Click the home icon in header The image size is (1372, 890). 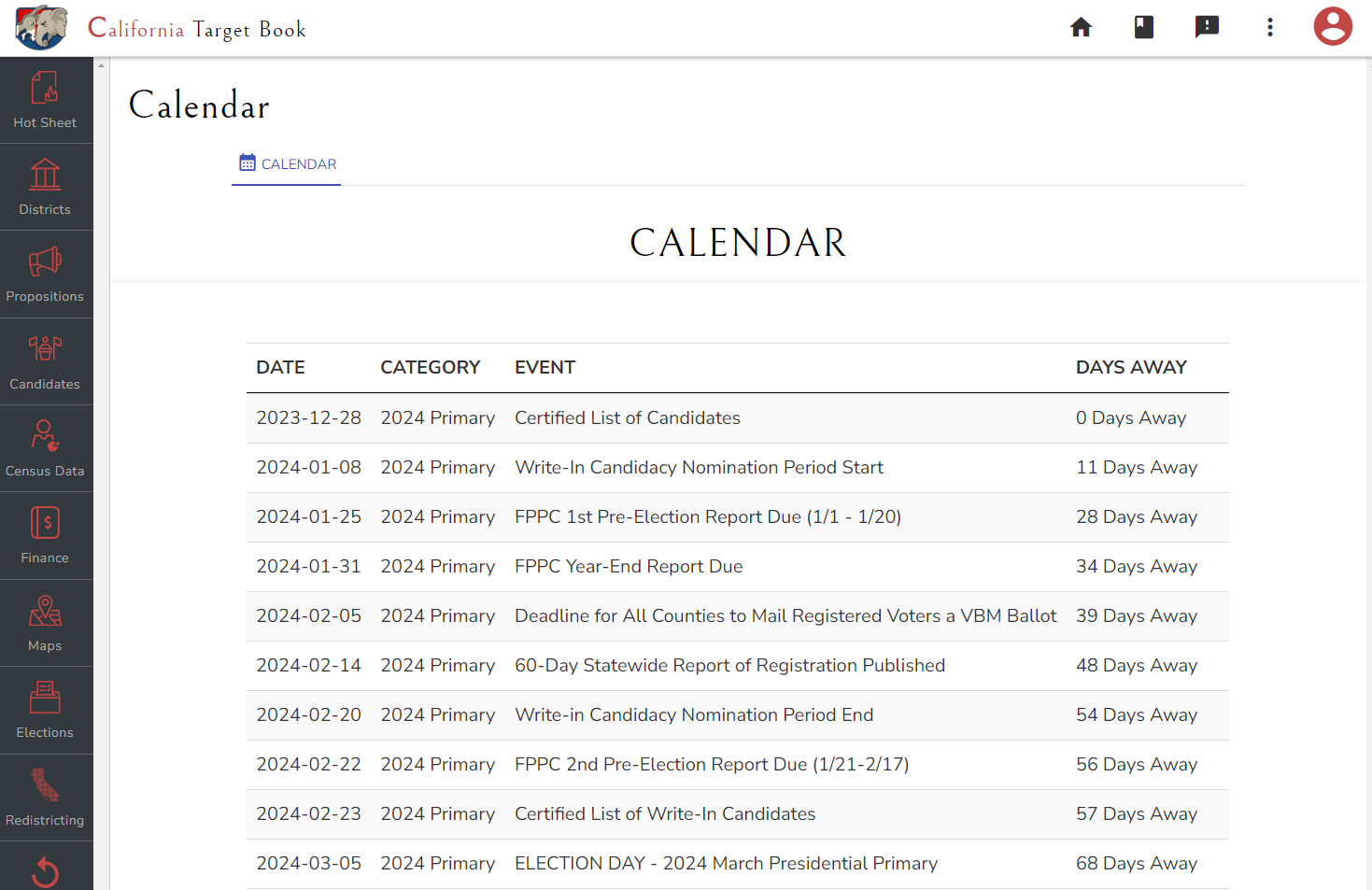click(x=1081, y=27)
